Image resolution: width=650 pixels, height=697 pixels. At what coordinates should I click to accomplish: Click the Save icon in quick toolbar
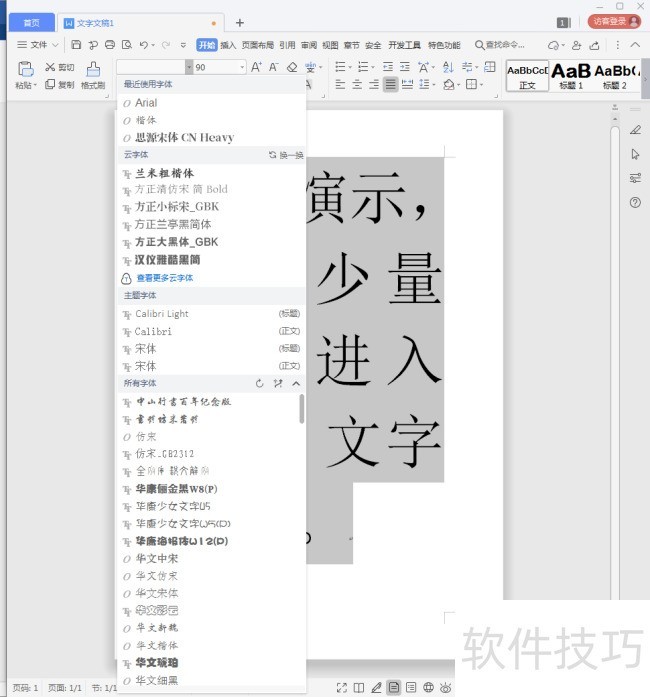click(x=76, y=45)
